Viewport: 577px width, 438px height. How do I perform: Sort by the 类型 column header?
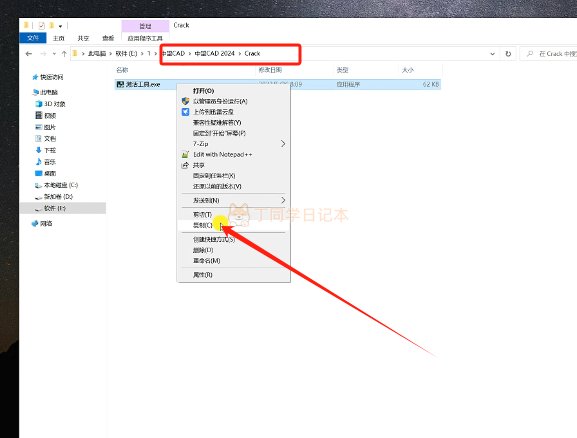[x=342, y=70]
